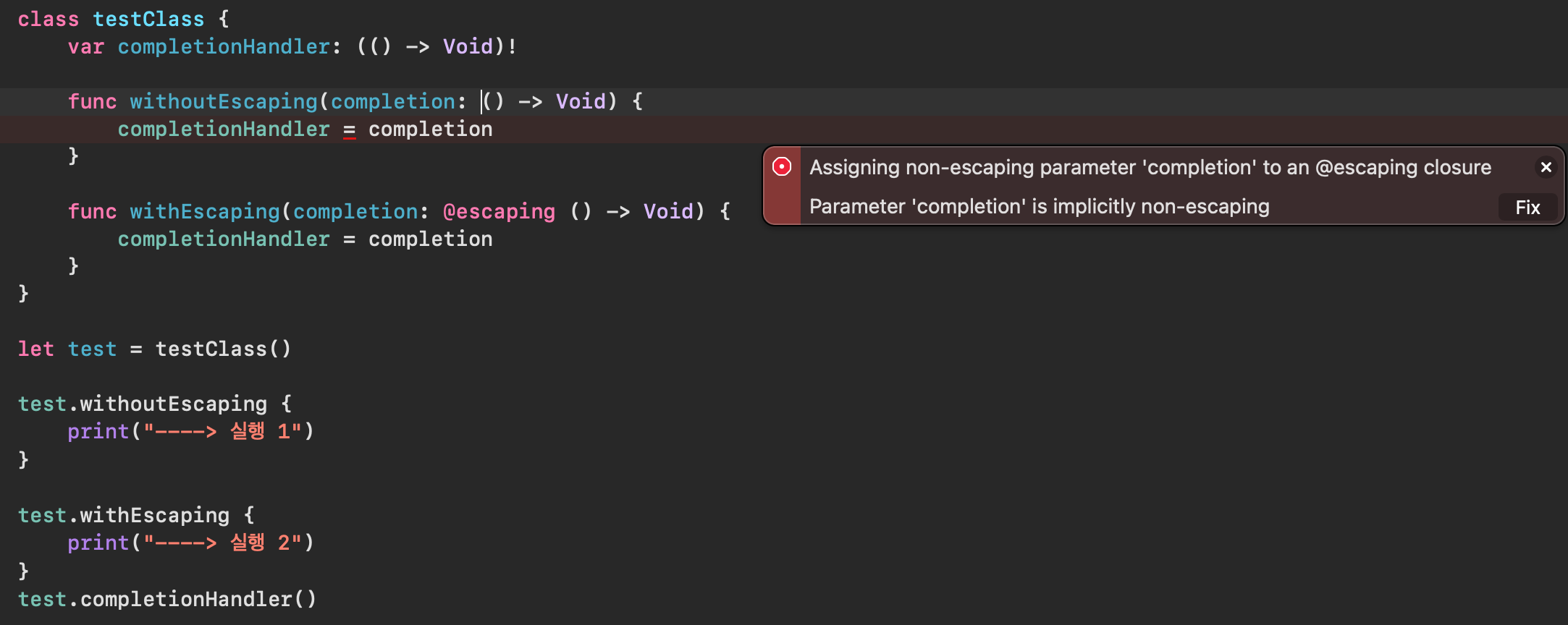Click the red error badge icon
The width and height of the screenshot is (1568, 625).
pos(781,167)
